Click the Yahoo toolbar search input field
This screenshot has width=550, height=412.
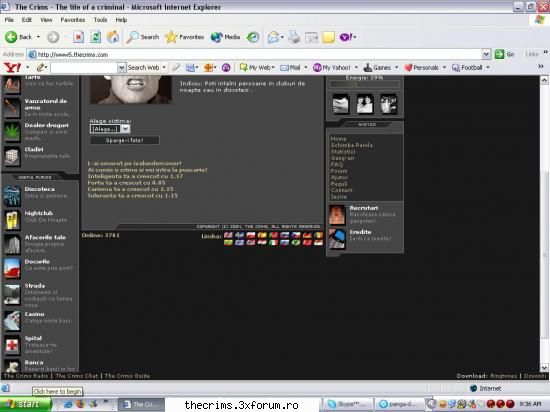coord(84,67)
